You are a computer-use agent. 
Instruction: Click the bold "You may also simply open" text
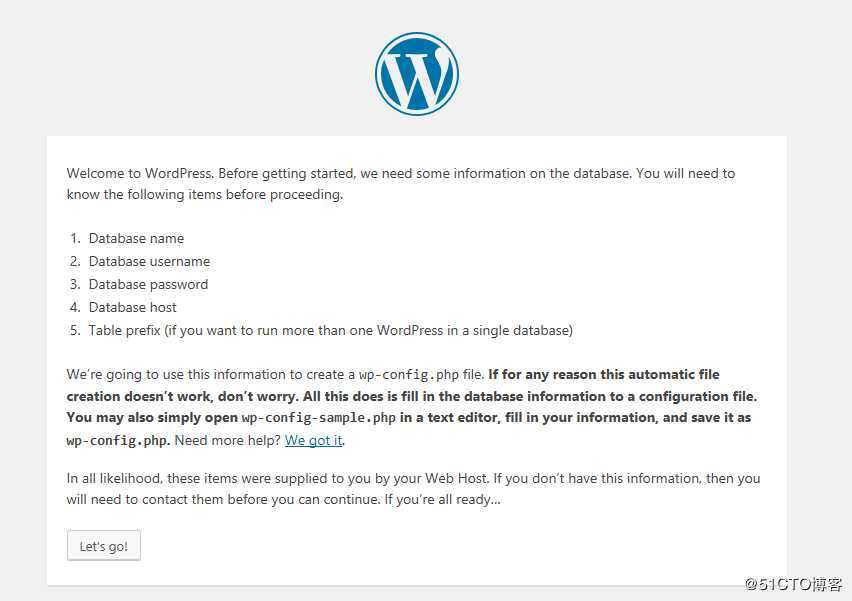(x=152, y=418)
